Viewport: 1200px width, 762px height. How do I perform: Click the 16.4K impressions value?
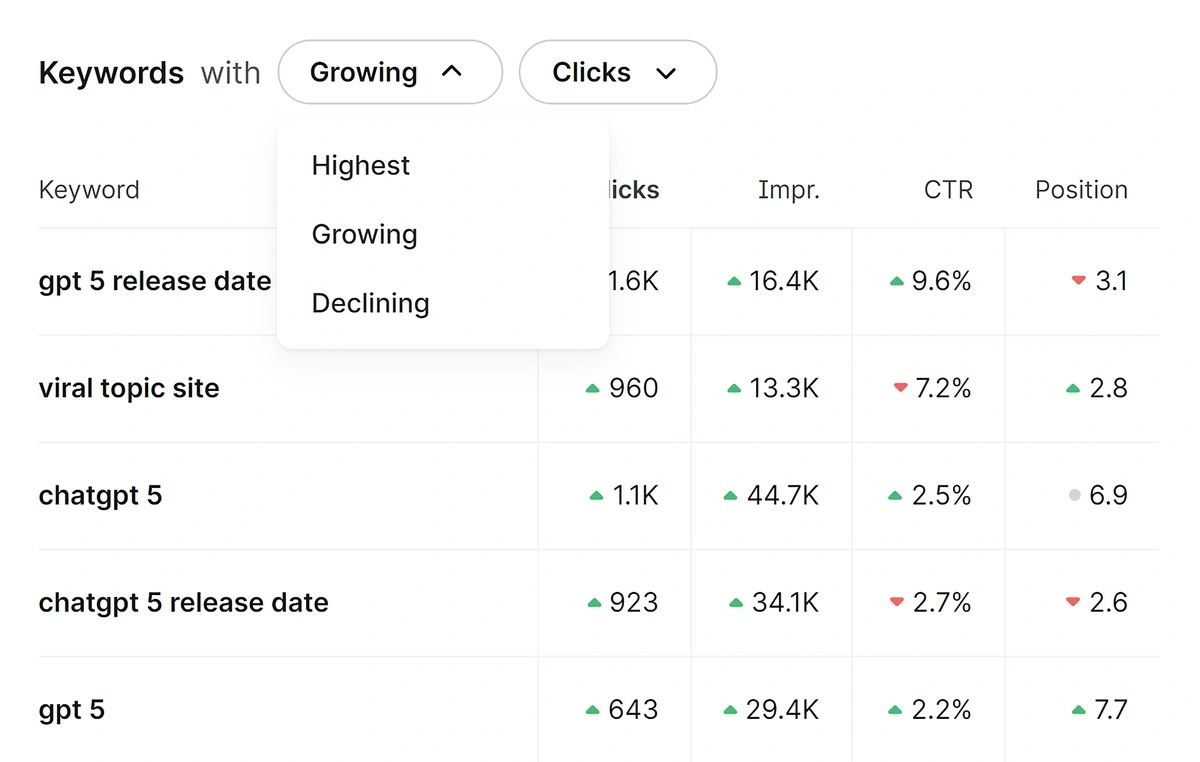point(784,281)
